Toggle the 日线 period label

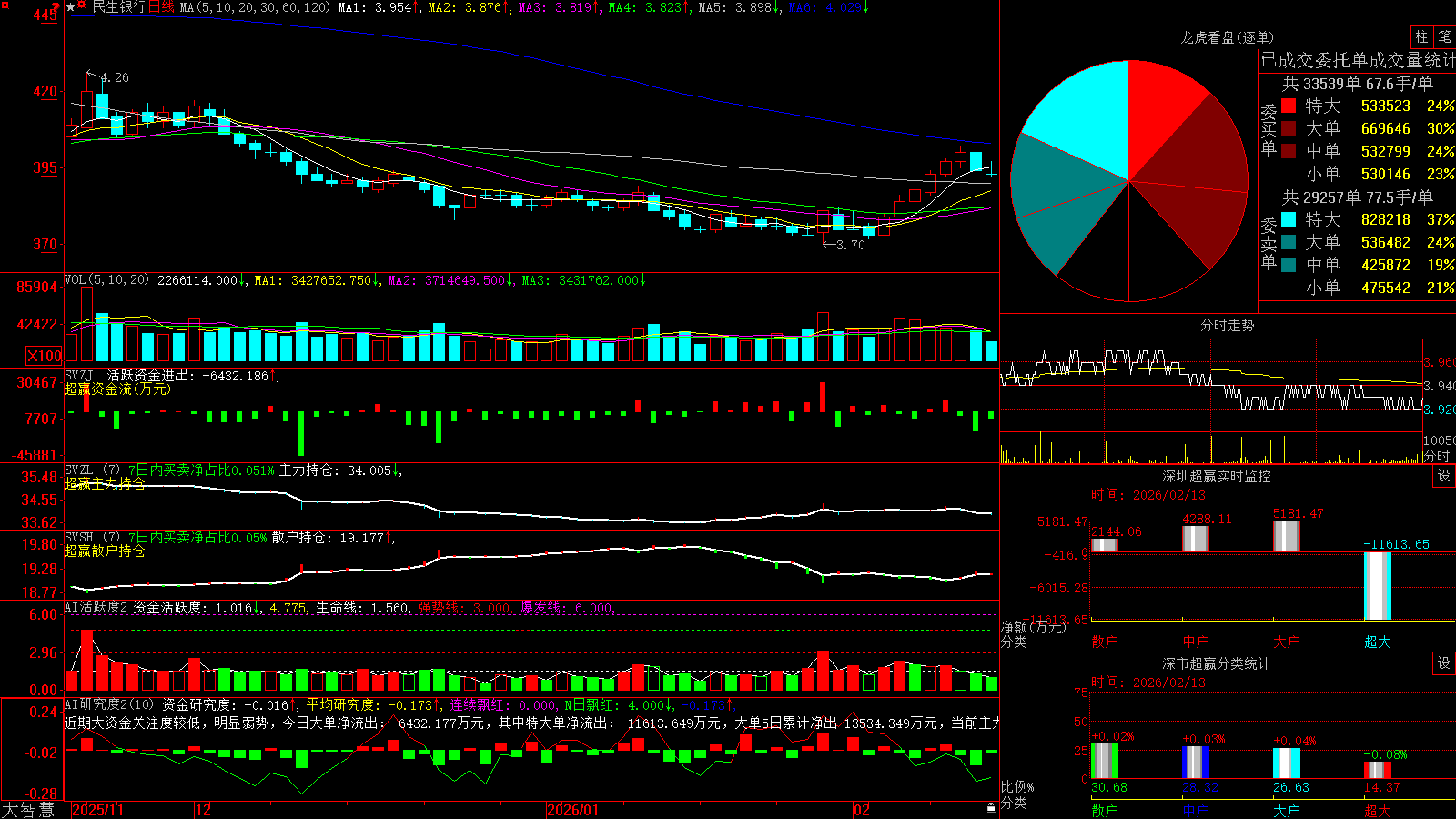point(160,7)
